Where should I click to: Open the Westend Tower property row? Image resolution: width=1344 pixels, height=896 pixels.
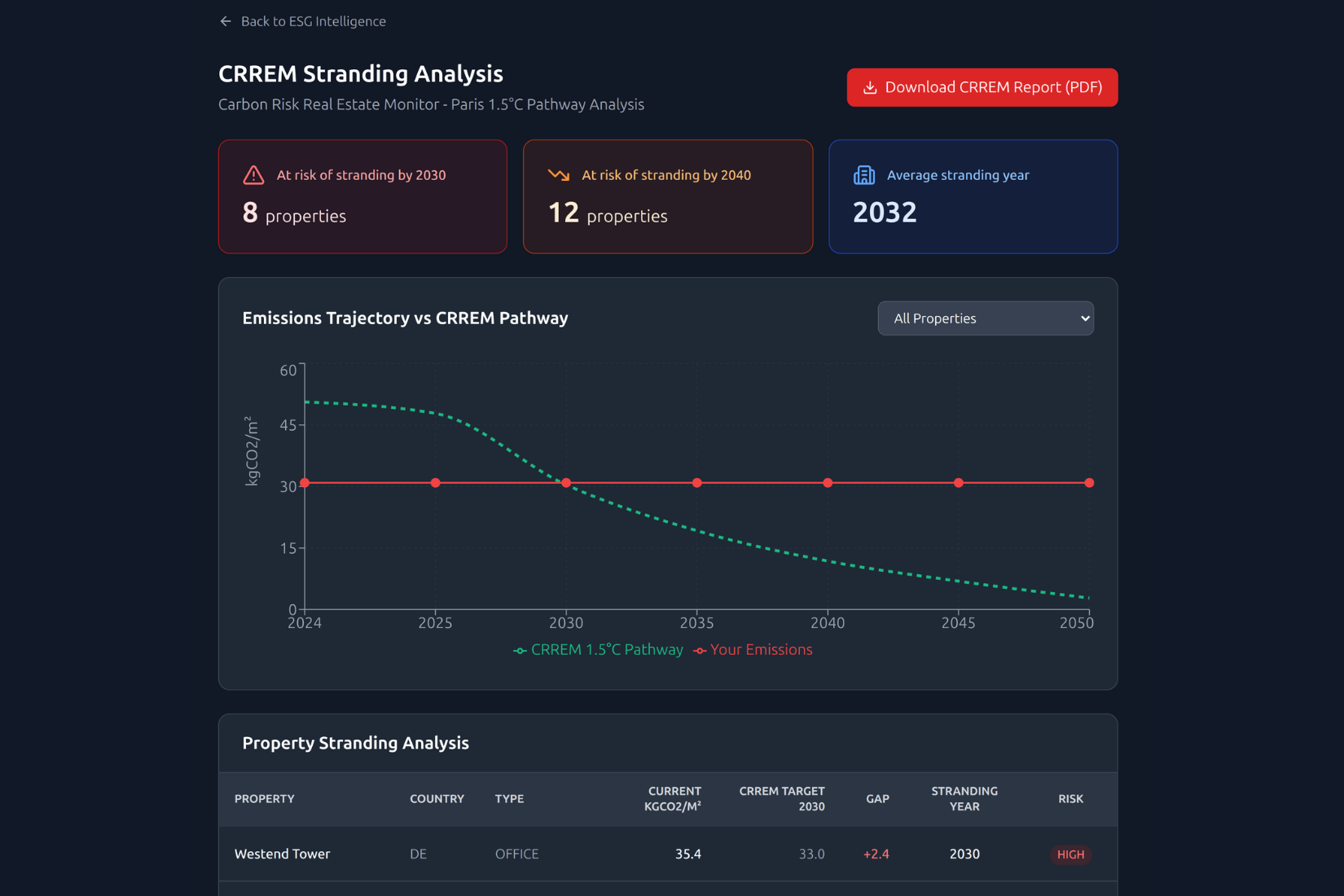click(x=282, y=854)
